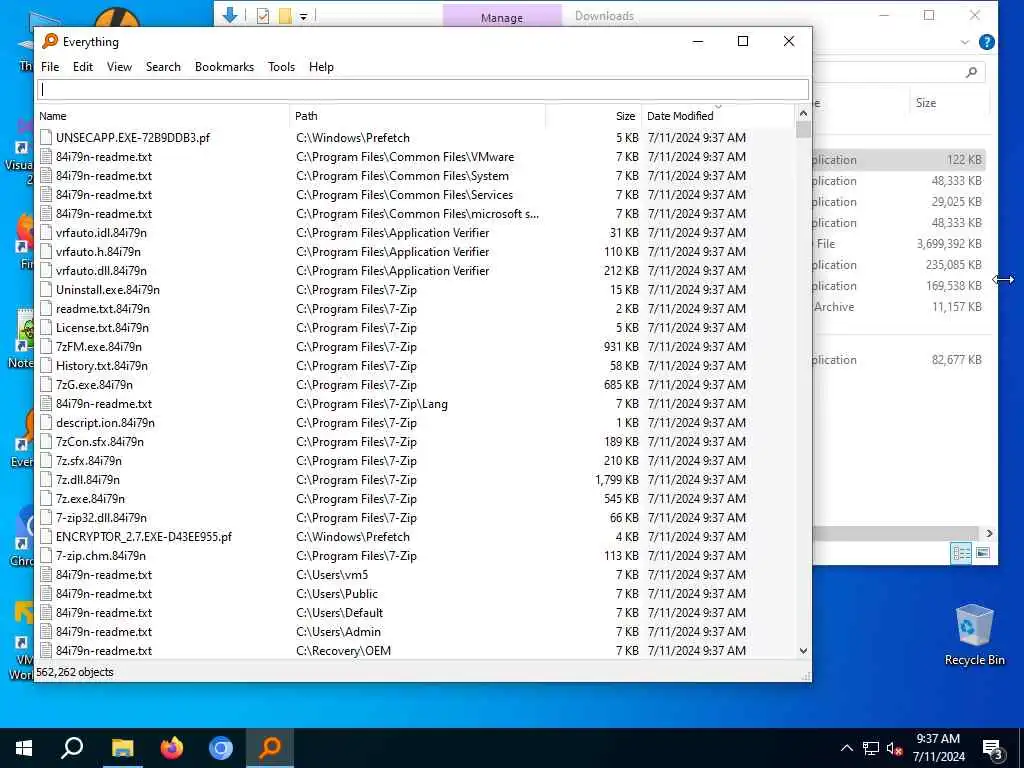1024x768 pixels.
Task: Open the Edit menu in Everything
Action: tap(82, 67)
